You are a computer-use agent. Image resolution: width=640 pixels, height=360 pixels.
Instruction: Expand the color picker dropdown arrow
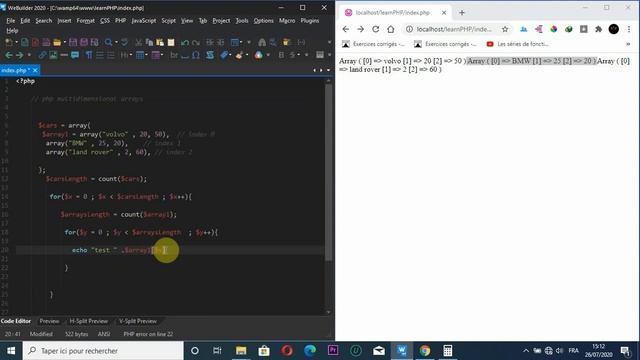268,55
